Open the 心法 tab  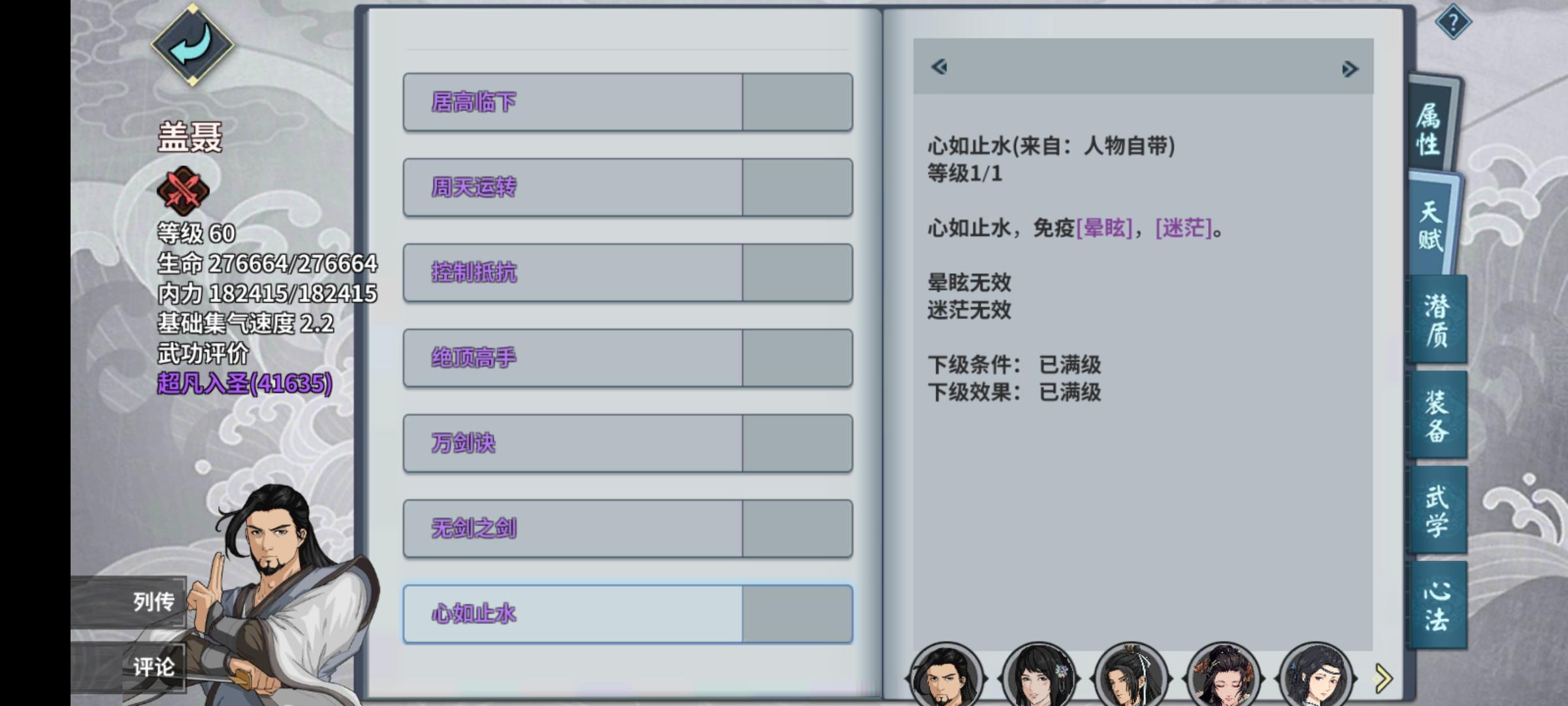1437,605
